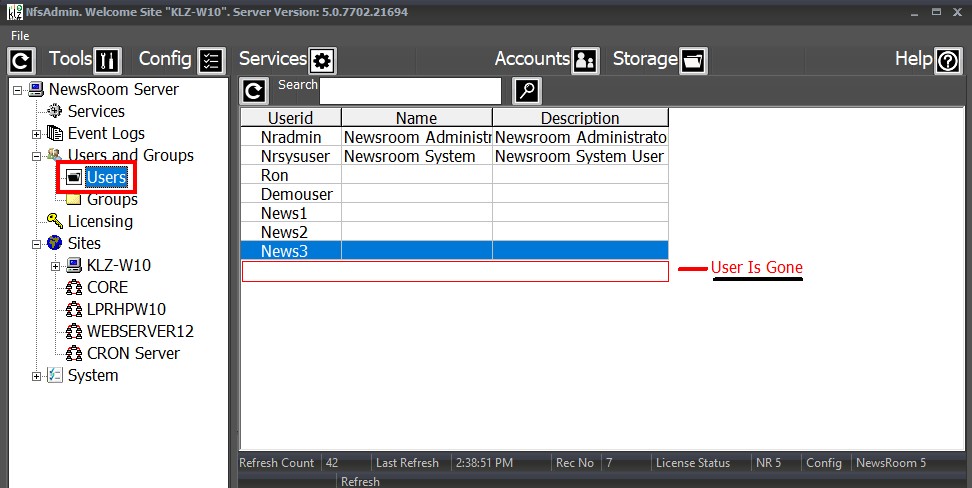Select the Nradmin user row
Screen dimensions: 972x488
pyautogui.click(x=454, y=137)
